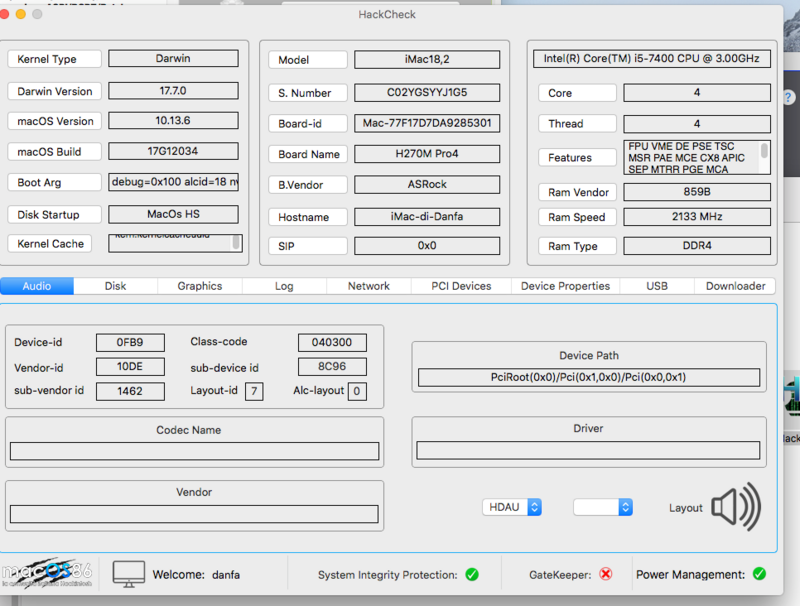Image resolution: width=800 pixels, height=606 pixels.
Task: Click the Ram Vendor value 859B
Action: [x=697, y=192]
